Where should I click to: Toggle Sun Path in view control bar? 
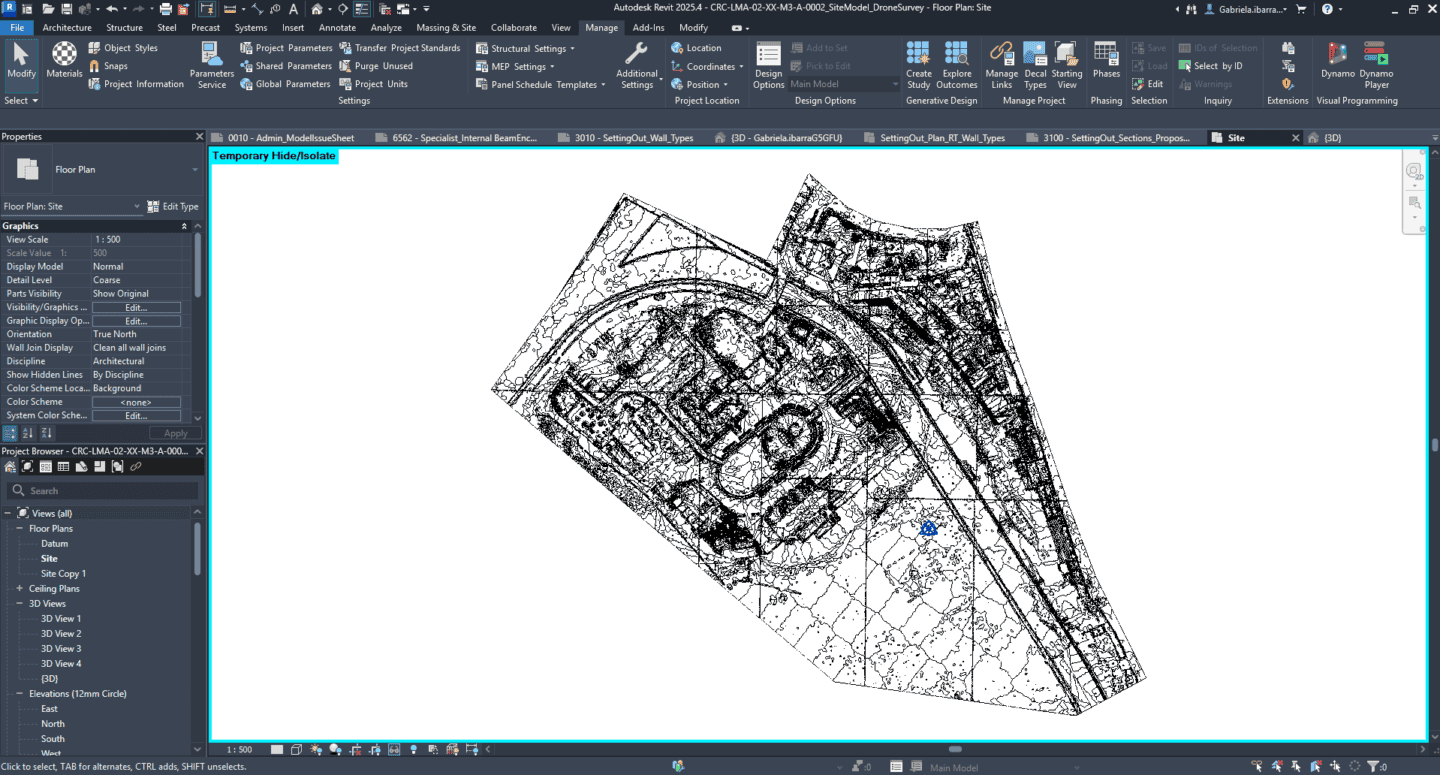316,749
